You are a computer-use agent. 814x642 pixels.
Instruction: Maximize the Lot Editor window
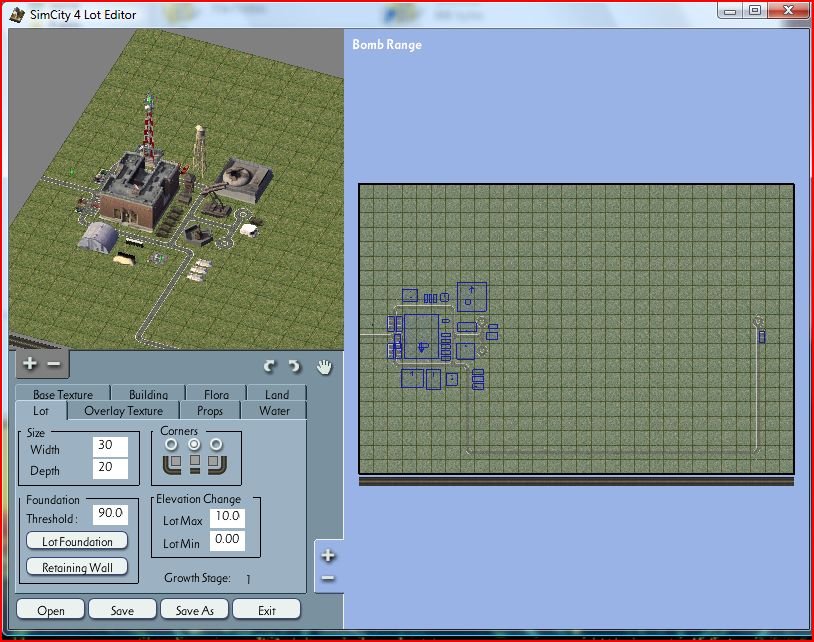click(755, 11)
